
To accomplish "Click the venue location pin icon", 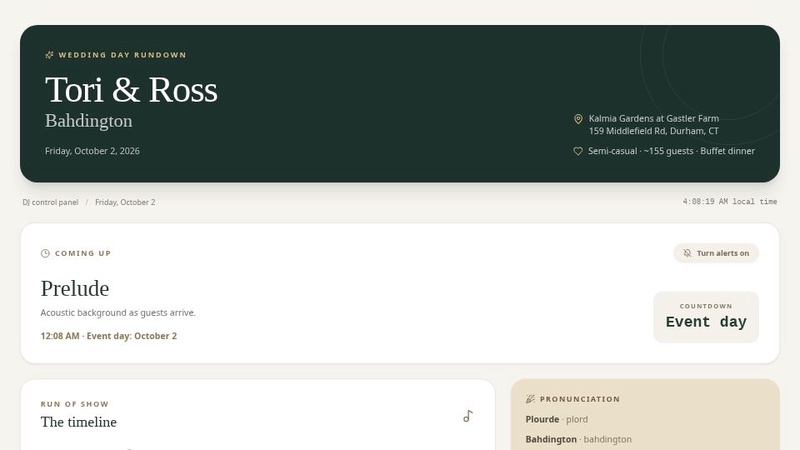I will pos(578,119).
